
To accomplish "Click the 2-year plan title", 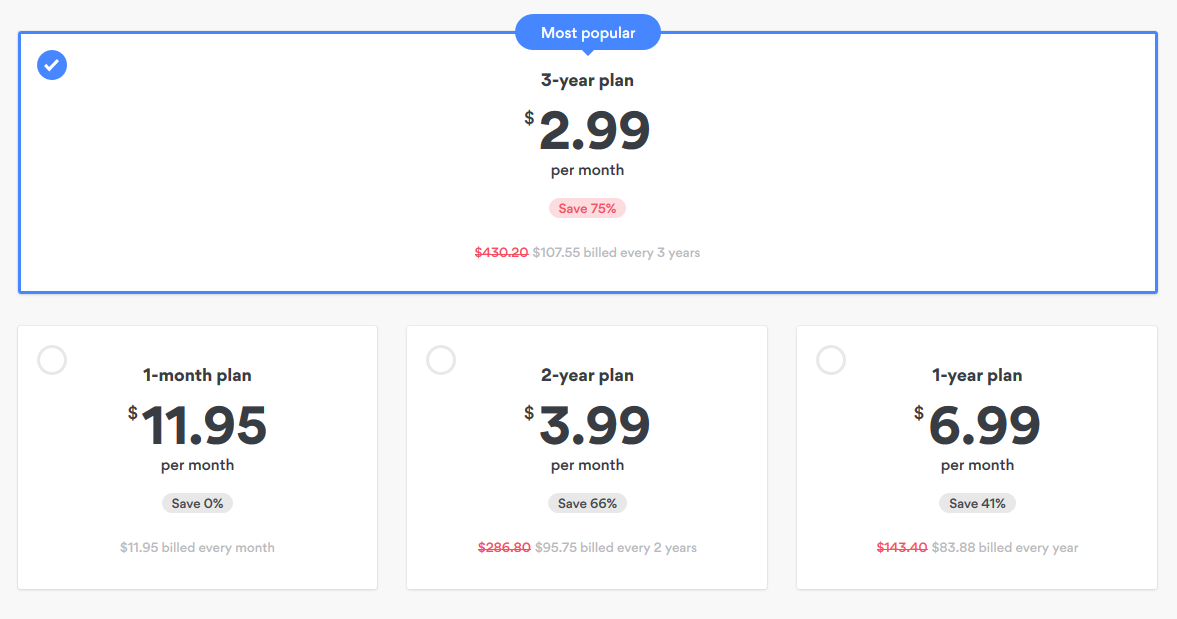I will (587, 375).
